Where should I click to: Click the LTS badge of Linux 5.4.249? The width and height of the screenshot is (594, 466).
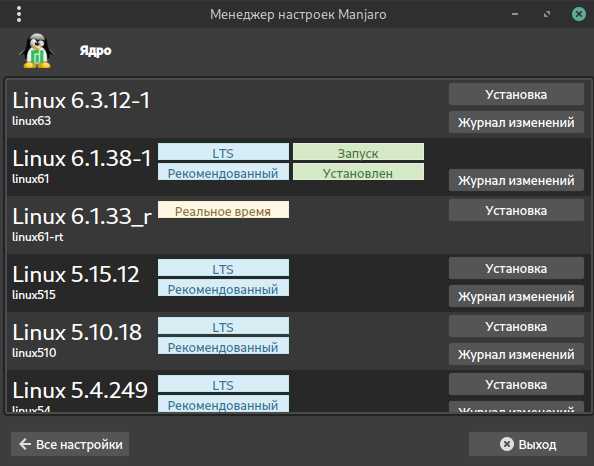coord(223,384)
